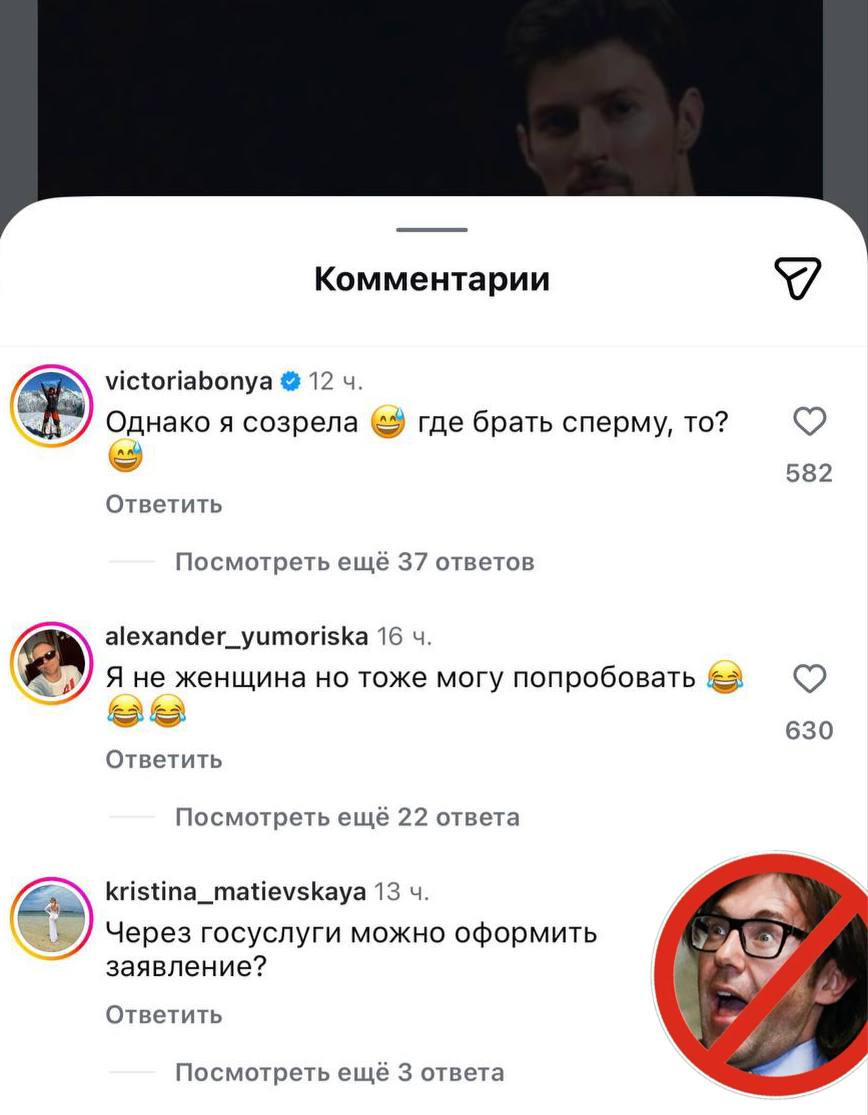Click the verified badge beside victoriabonya
The width and height of the screenshot is (868, 1115).
coord(290,381)
